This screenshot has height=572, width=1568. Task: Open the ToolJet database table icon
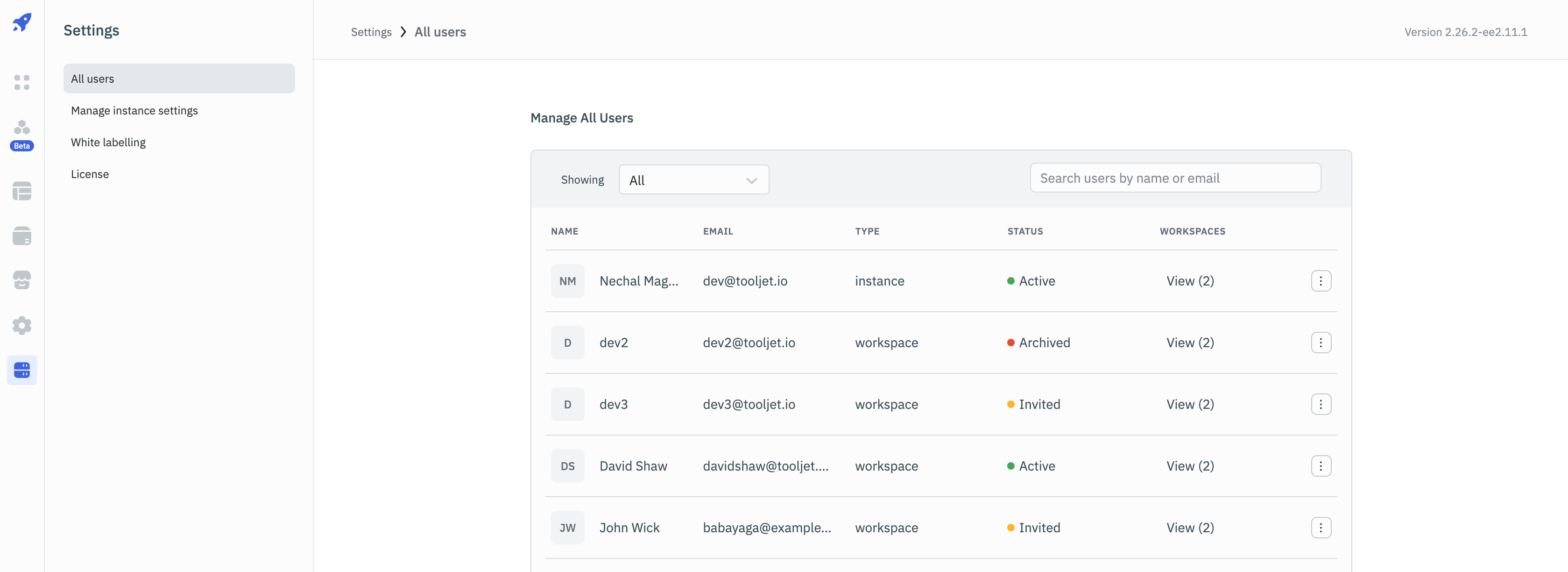(x=22, y=191)
